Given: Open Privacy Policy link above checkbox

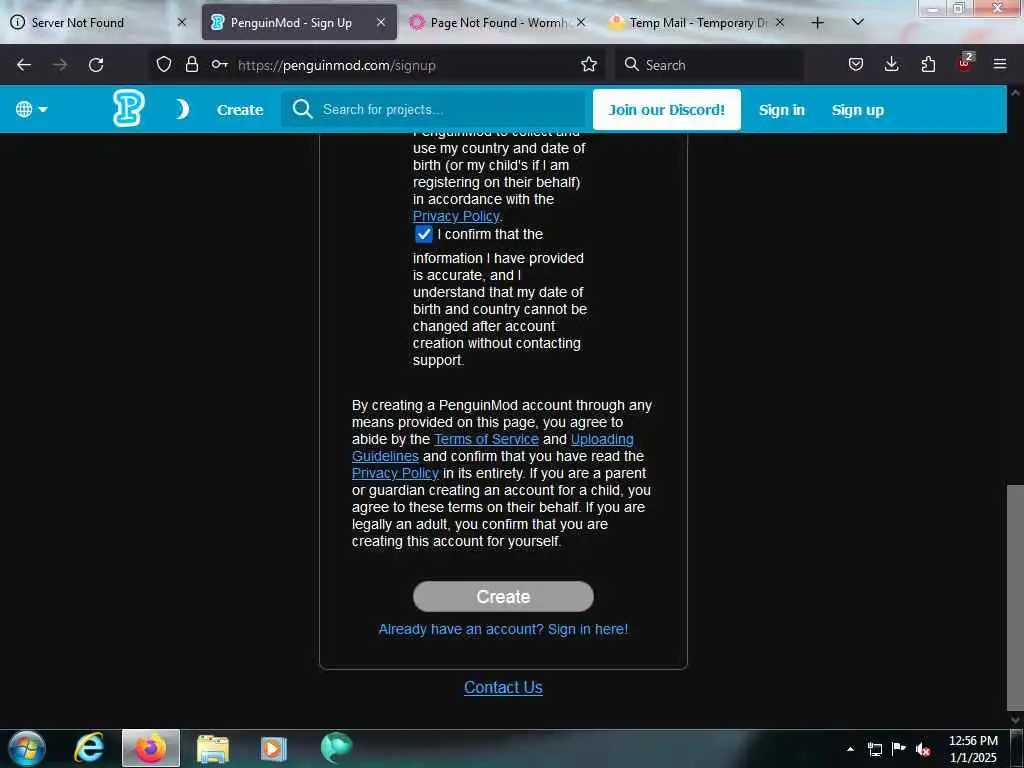Looking at the screenshot, I should coord(456,216).
